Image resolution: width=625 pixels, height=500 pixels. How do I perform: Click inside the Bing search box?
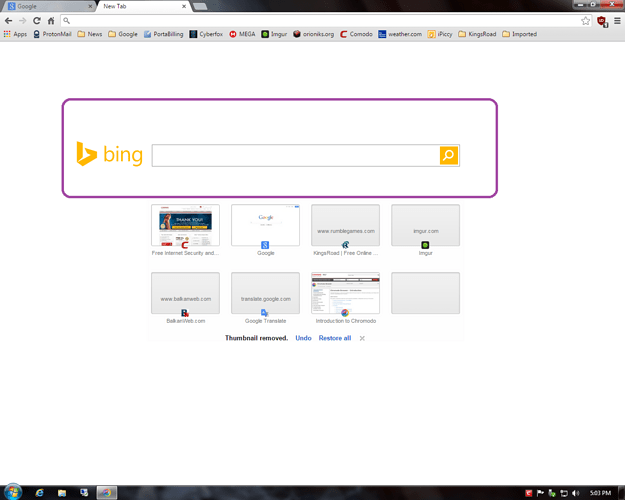[295, 156]
